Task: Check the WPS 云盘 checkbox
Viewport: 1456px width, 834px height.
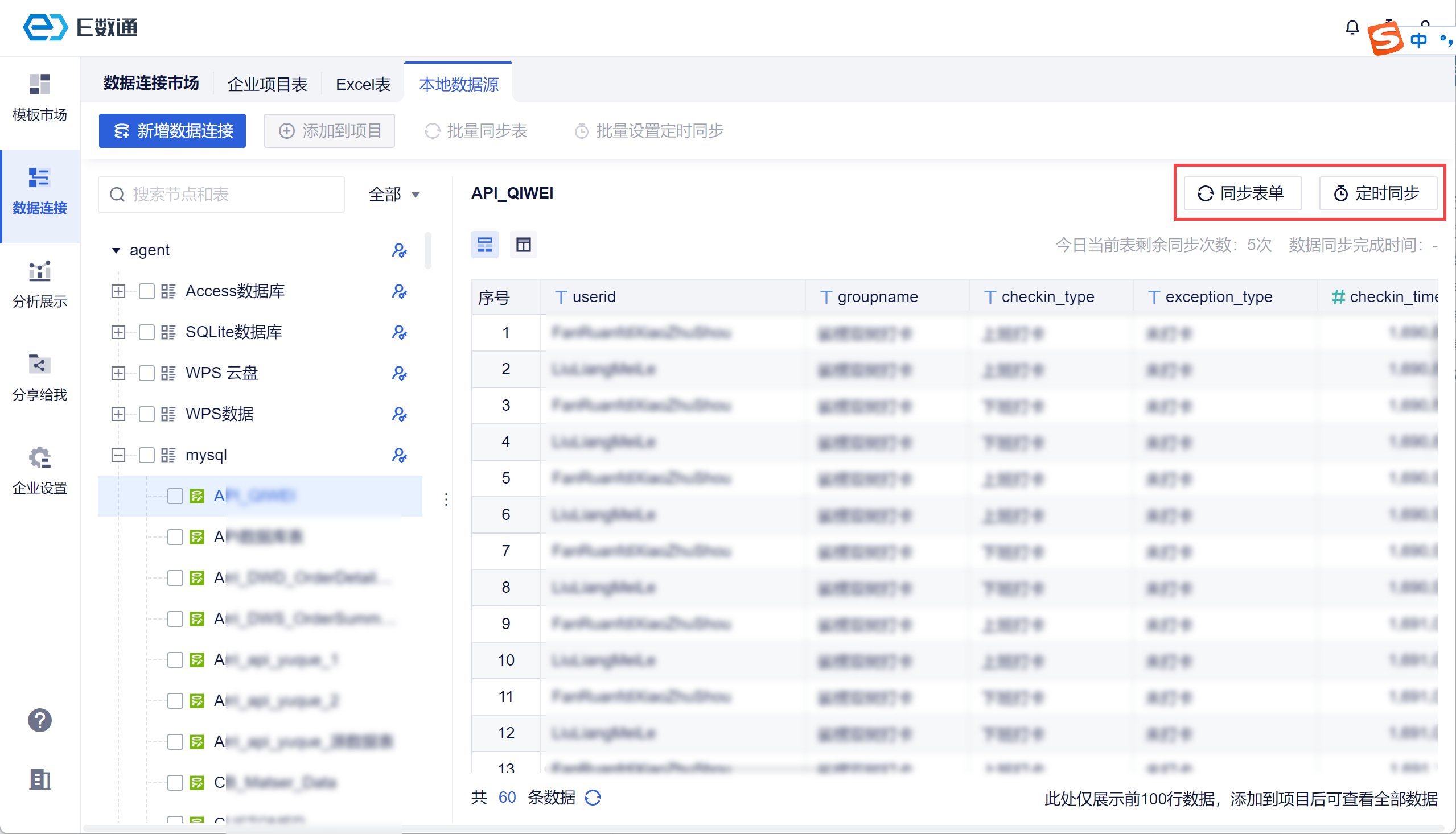Action: [147, 373]
